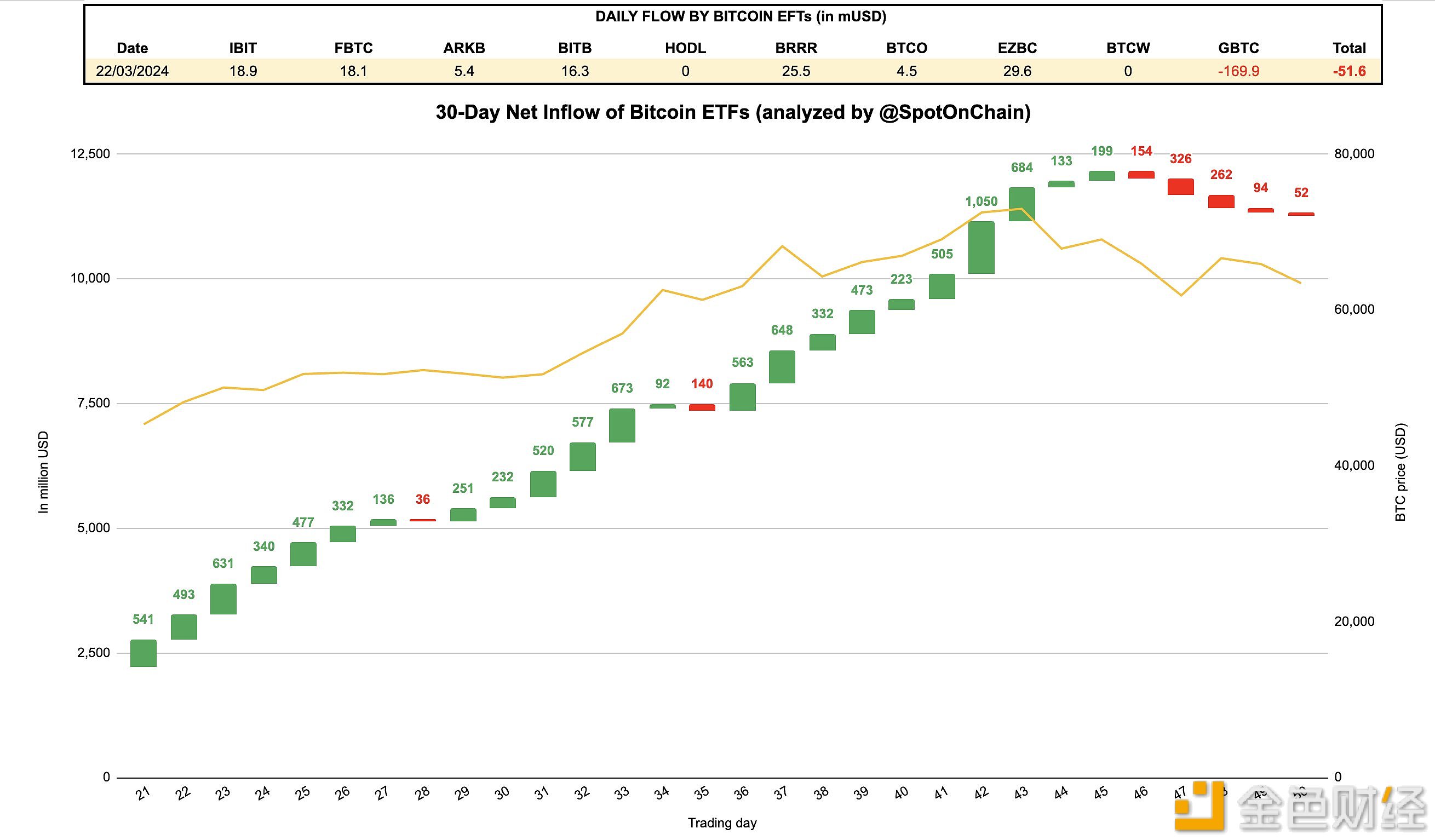Viewport: 1435px width, 840px height.
Task: Click the In million USD axis title
Action: [x=43, y=472]
